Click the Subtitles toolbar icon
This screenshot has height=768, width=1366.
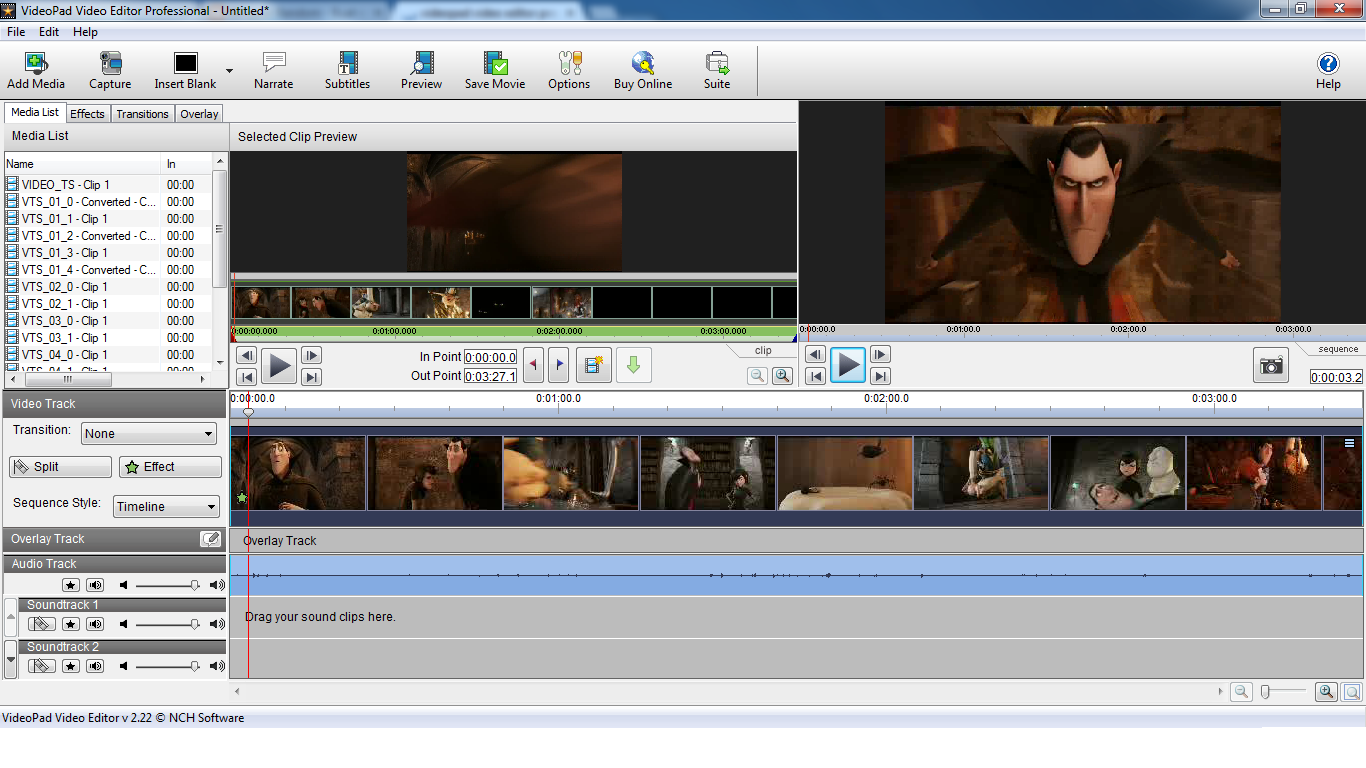(347, 71)
